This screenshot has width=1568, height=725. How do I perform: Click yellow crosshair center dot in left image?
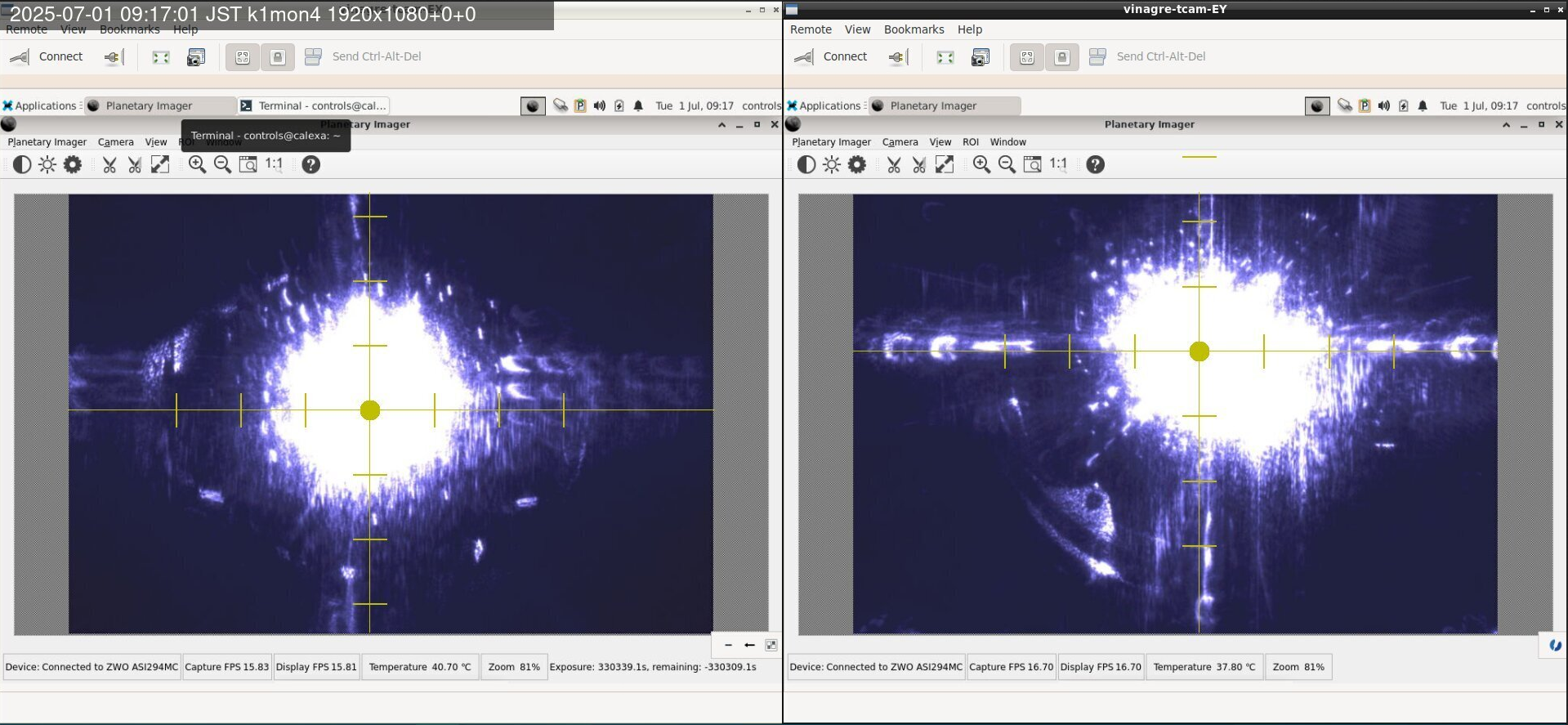tap(369, 410)
